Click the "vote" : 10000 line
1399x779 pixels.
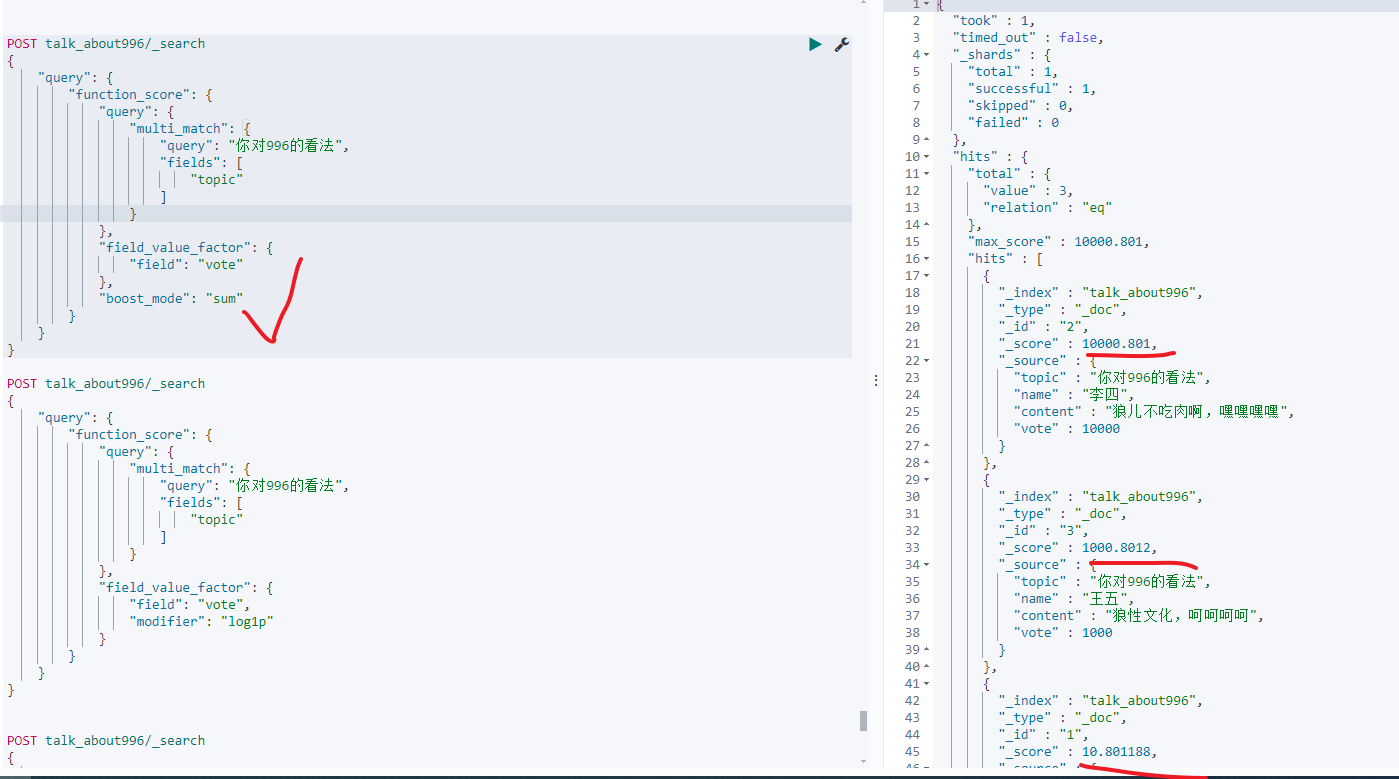1066,428
